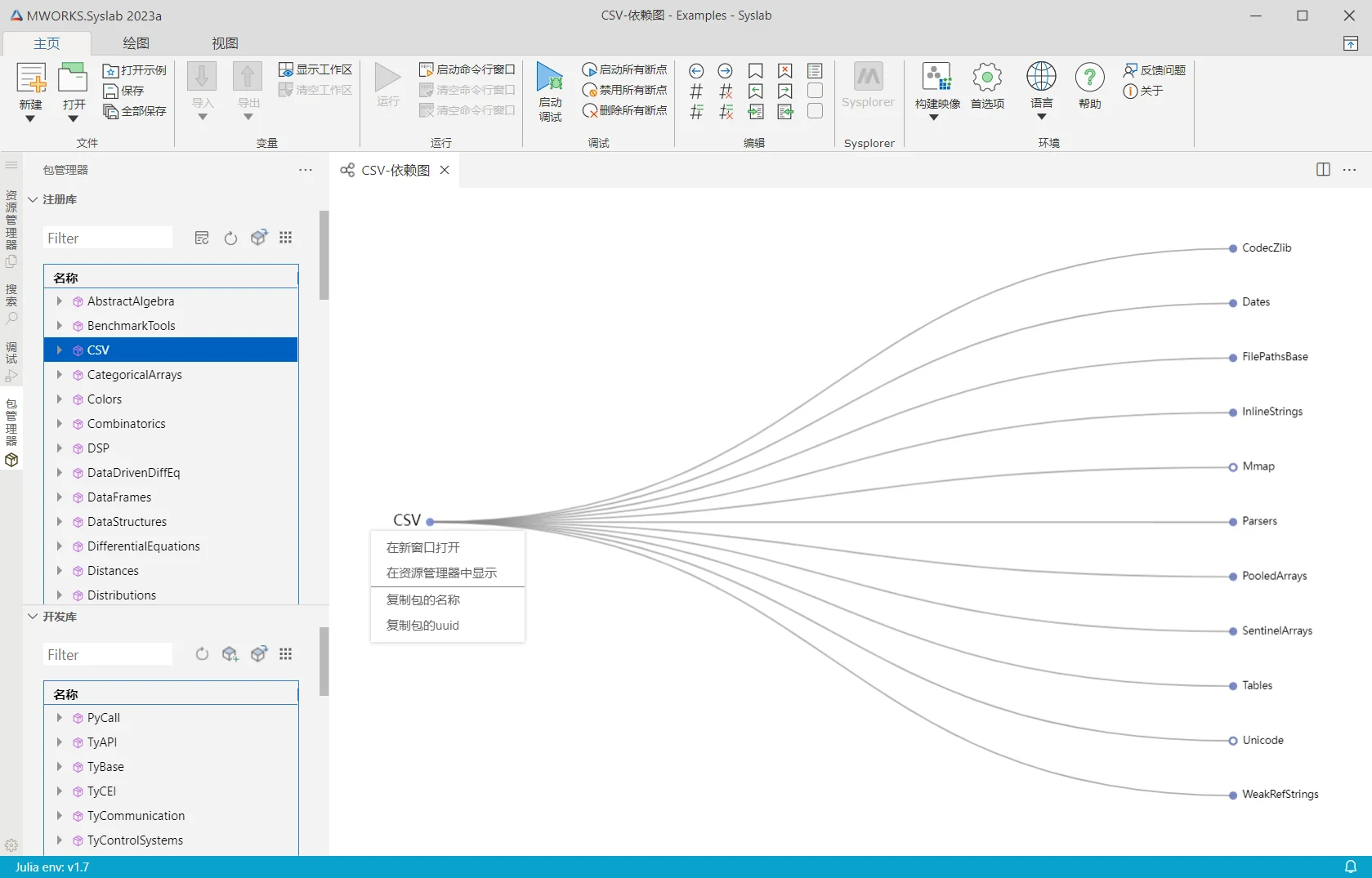
Task: Expand the dropdown arrow under 语言
Action: click(x=1041, y=117)
